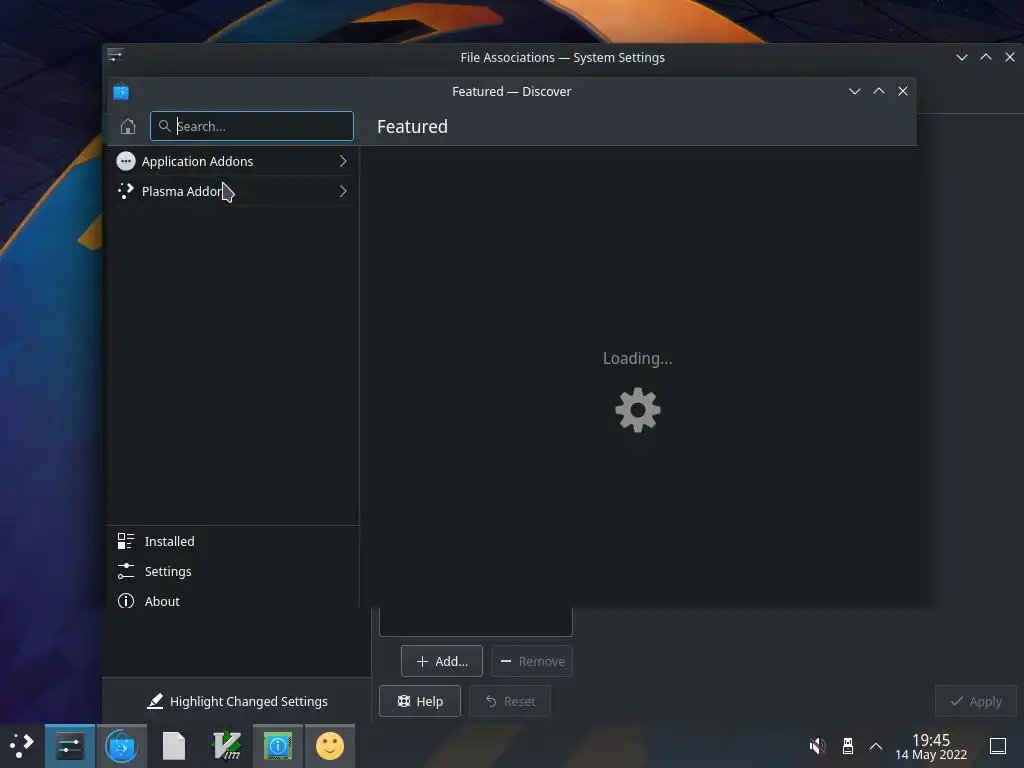Click the About info icon
The width and height of the screenshot is (1024, 768).
tap(125, 601)
